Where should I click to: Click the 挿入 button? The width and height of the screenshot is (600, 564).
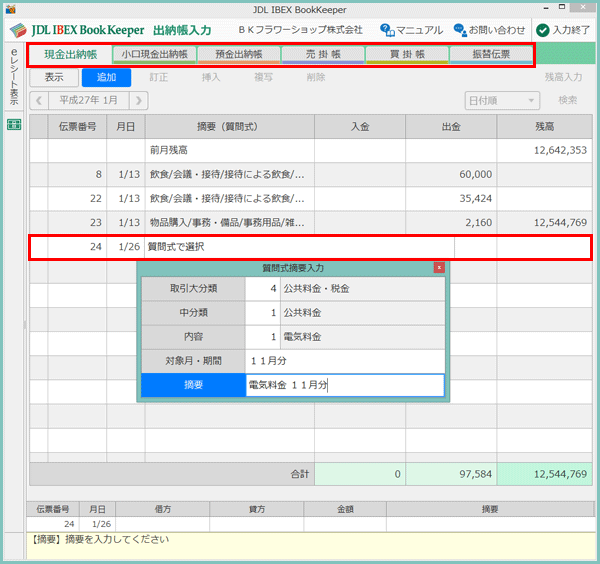pyautogui.click(x=211, y=77)
